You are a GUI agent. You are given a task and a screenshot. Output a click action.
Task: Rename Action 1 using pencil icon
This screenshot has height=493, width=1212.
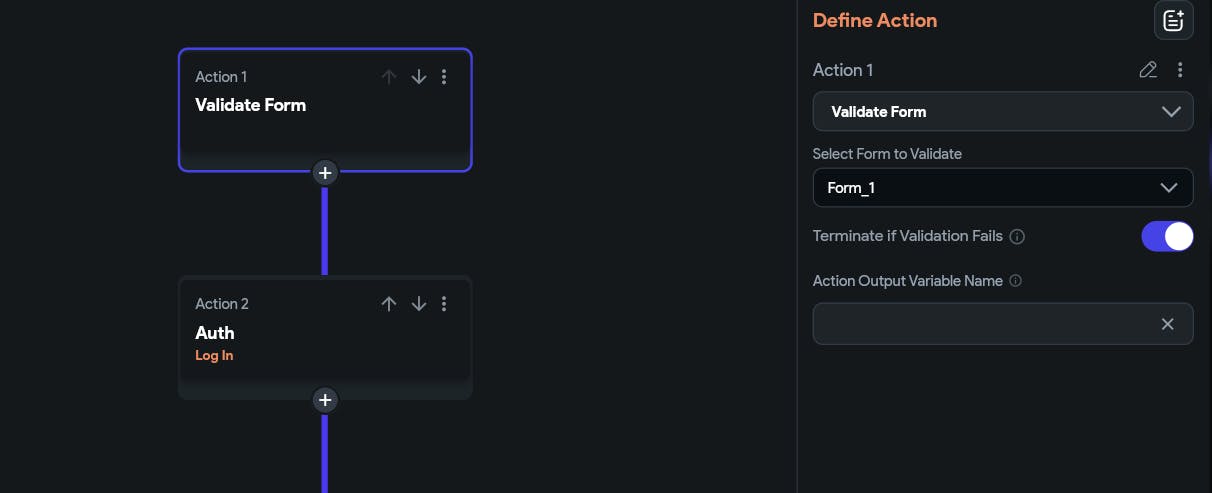[1148, 70]
